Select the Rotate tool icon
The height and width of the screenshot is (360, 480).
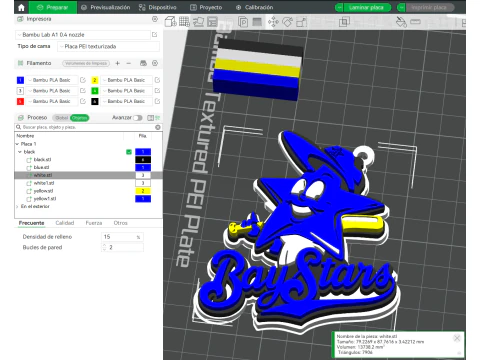[x=287, y=22]
